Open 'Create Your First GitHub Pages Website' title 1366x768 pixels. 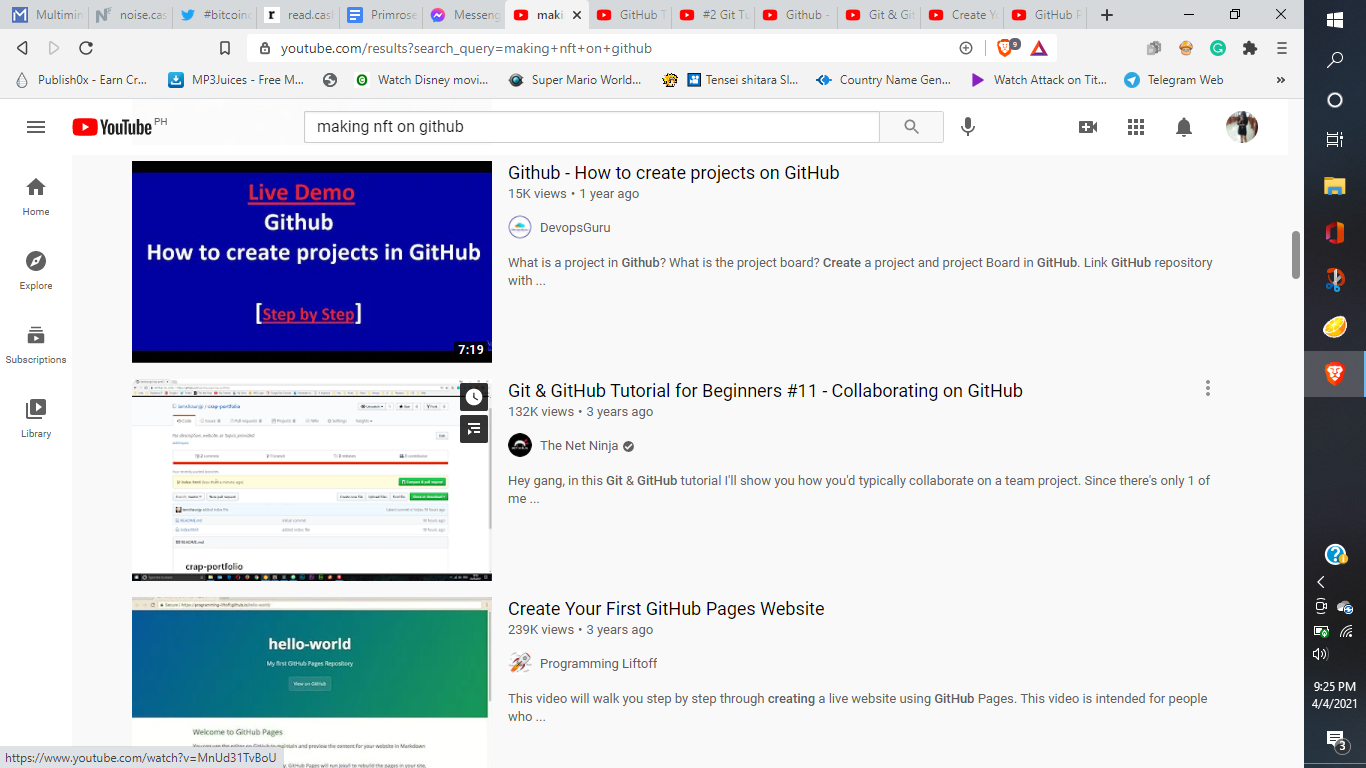666,609
